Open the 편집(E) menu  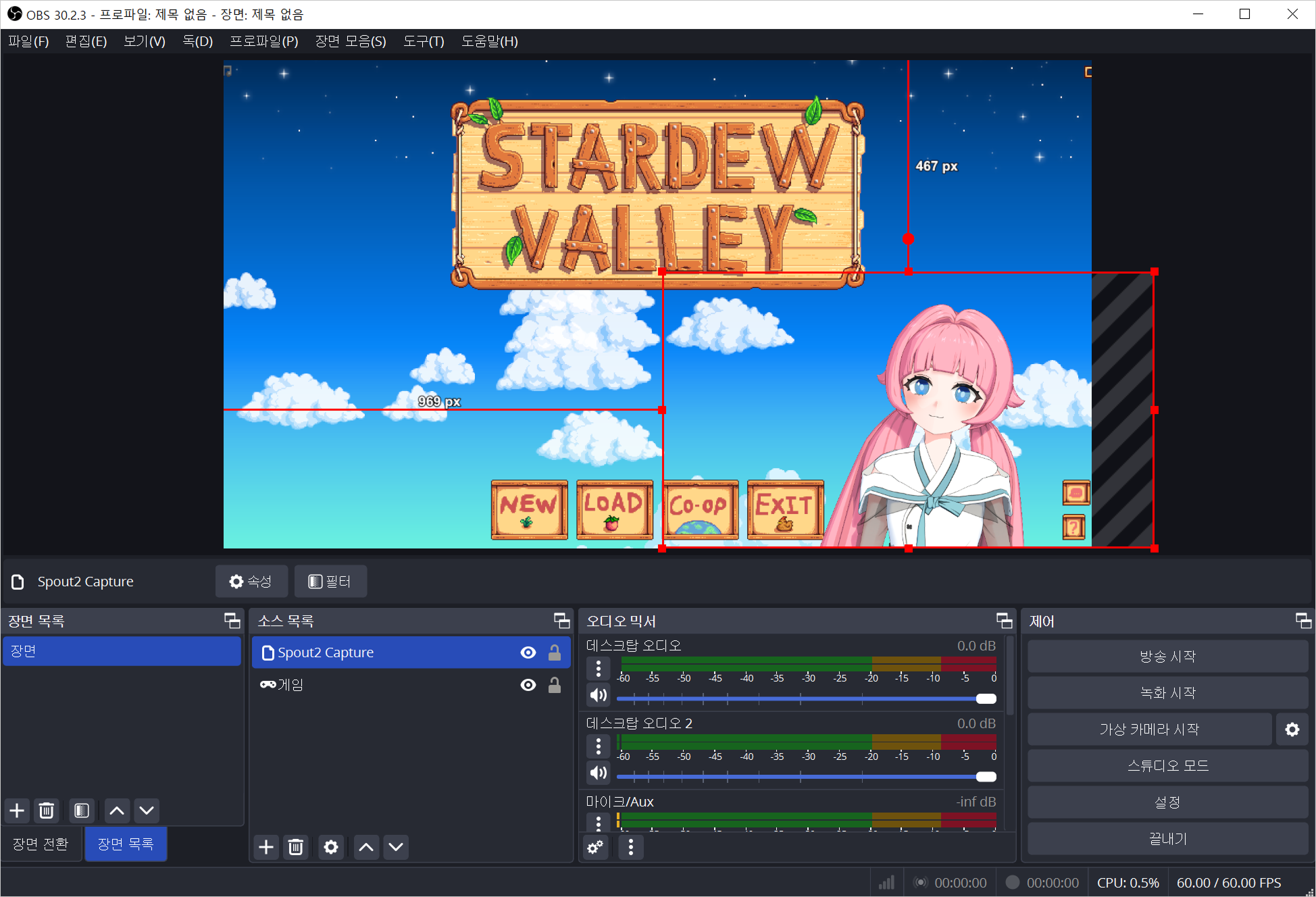tap(86, 41)
